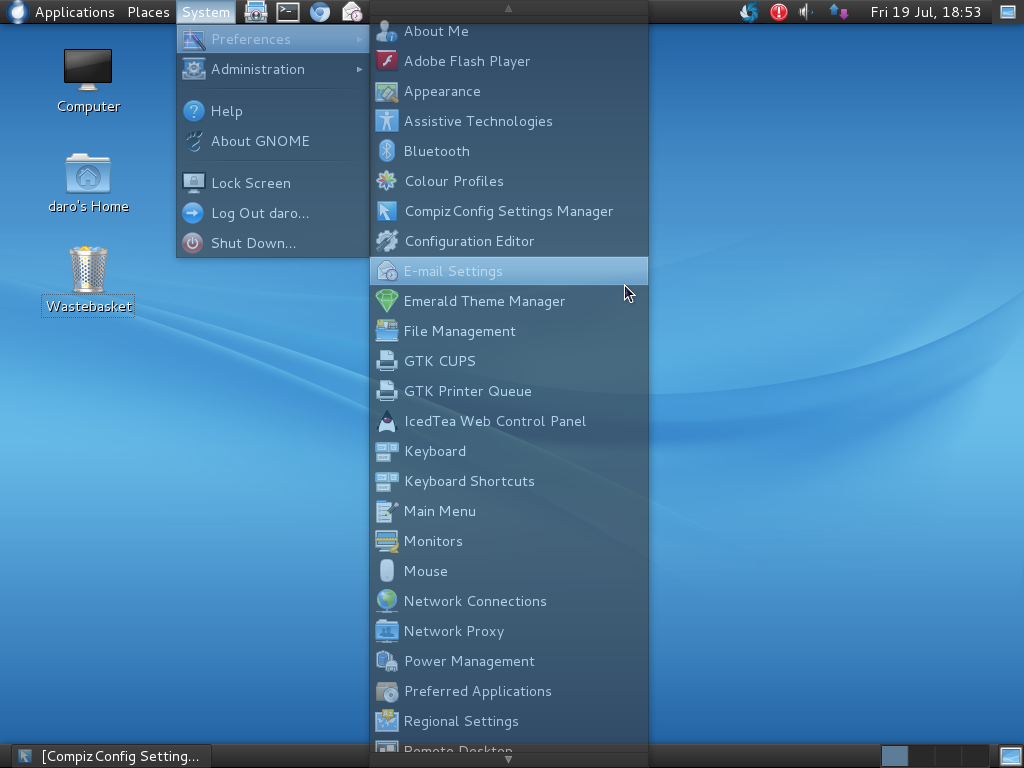Switch to the first workspace in pager

point(895,756)
